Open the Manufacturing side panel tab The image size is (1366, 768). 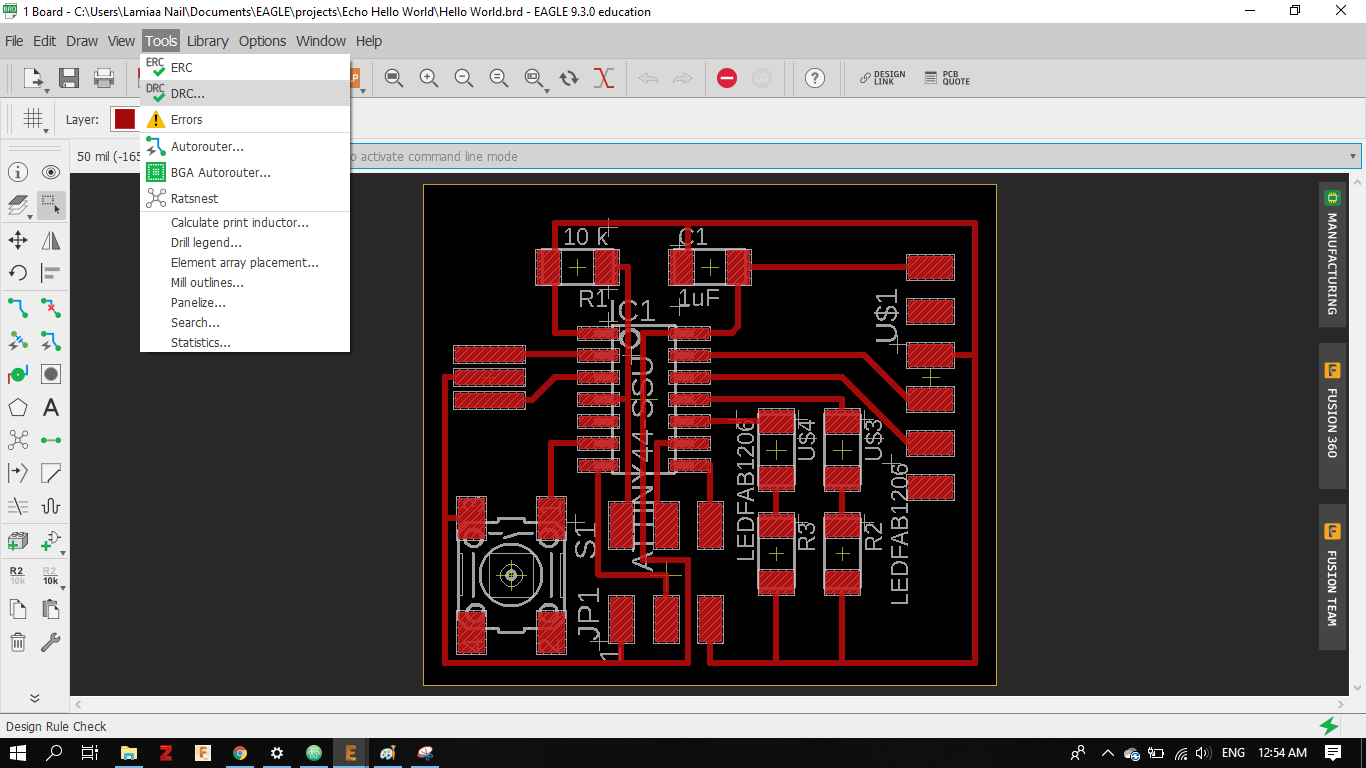(x=1331, y=253)
